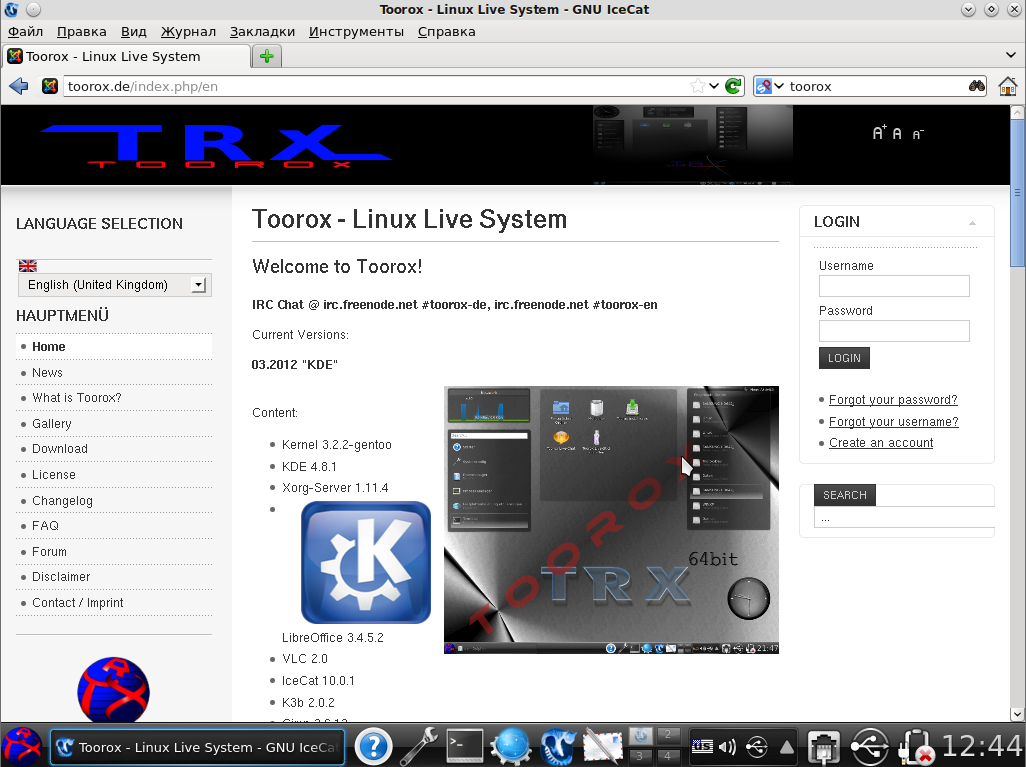The image size is (1026, 767).
Task: Switch to virtual desktop 2 in pager
Action: (667, 735)
